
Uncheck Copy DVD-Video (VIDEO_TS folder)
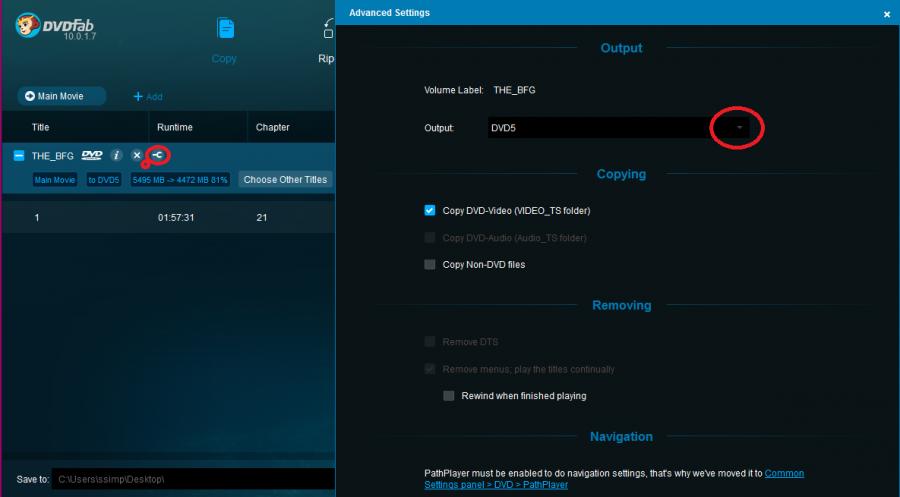(x=430, y=211)
